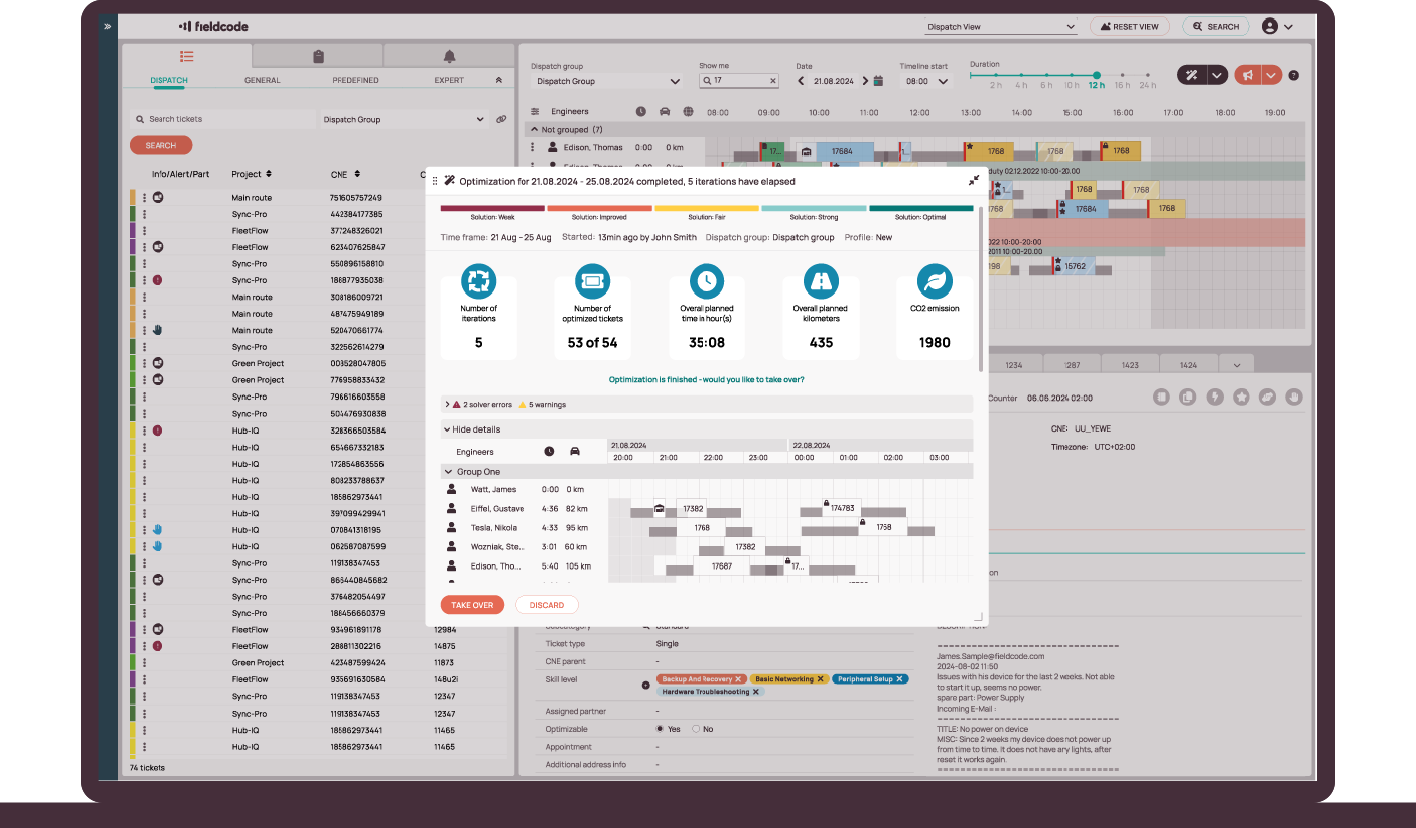Open the clipboard tab in left panel
Viewport: 1416px width, 828px height.
point(318,56)
